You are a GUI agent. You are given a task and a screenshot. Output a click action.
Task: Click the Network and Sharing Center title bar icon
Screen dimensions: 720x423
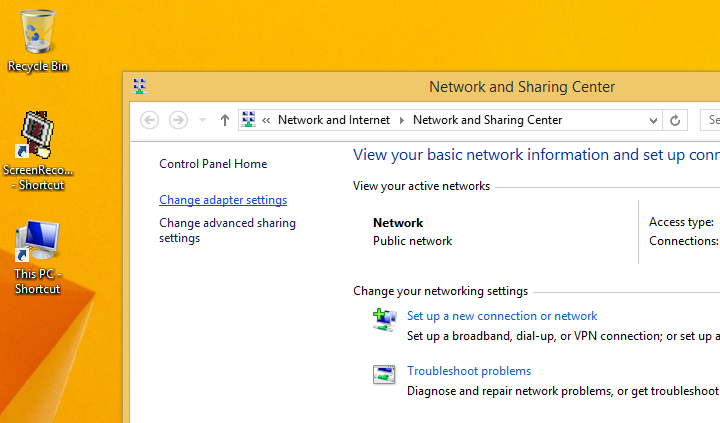point(140,86)
